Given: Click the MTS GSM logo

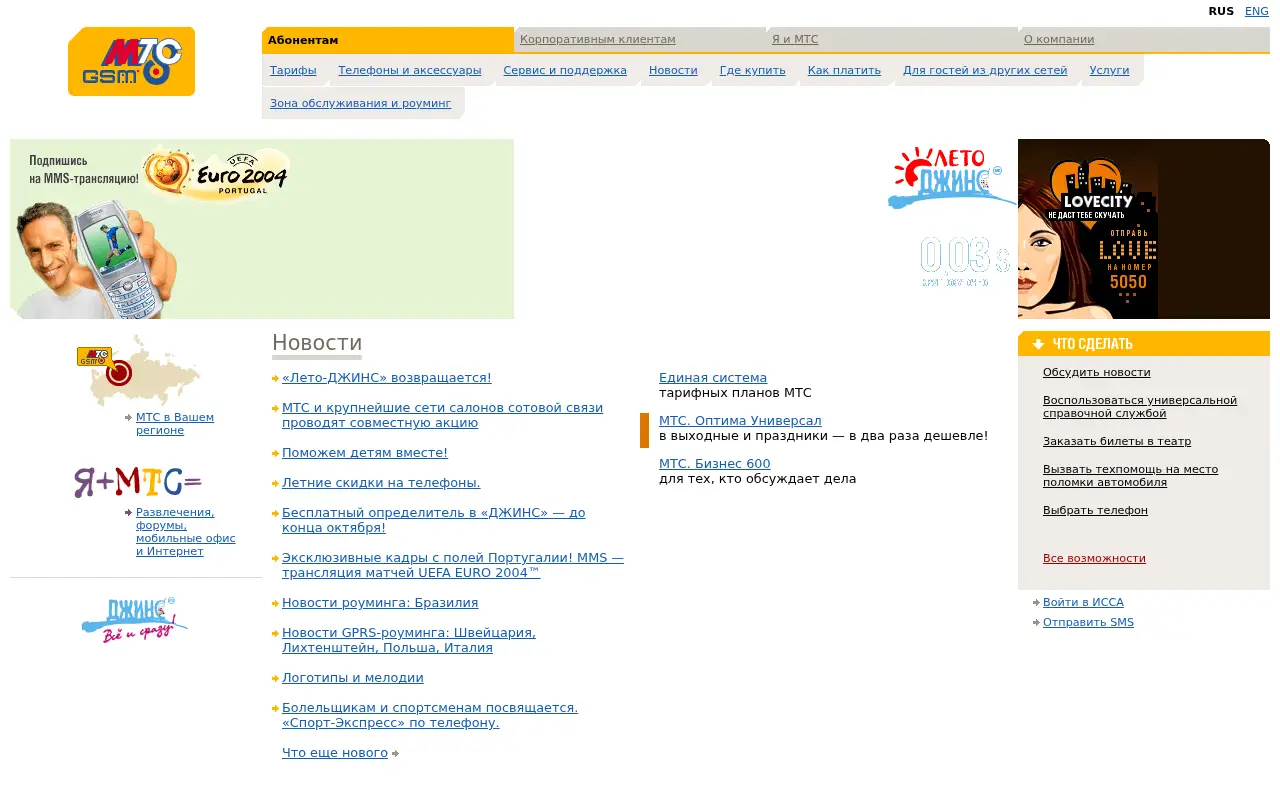Looking at the screenshot, I should pyautogui.click(x=131, y=62).
